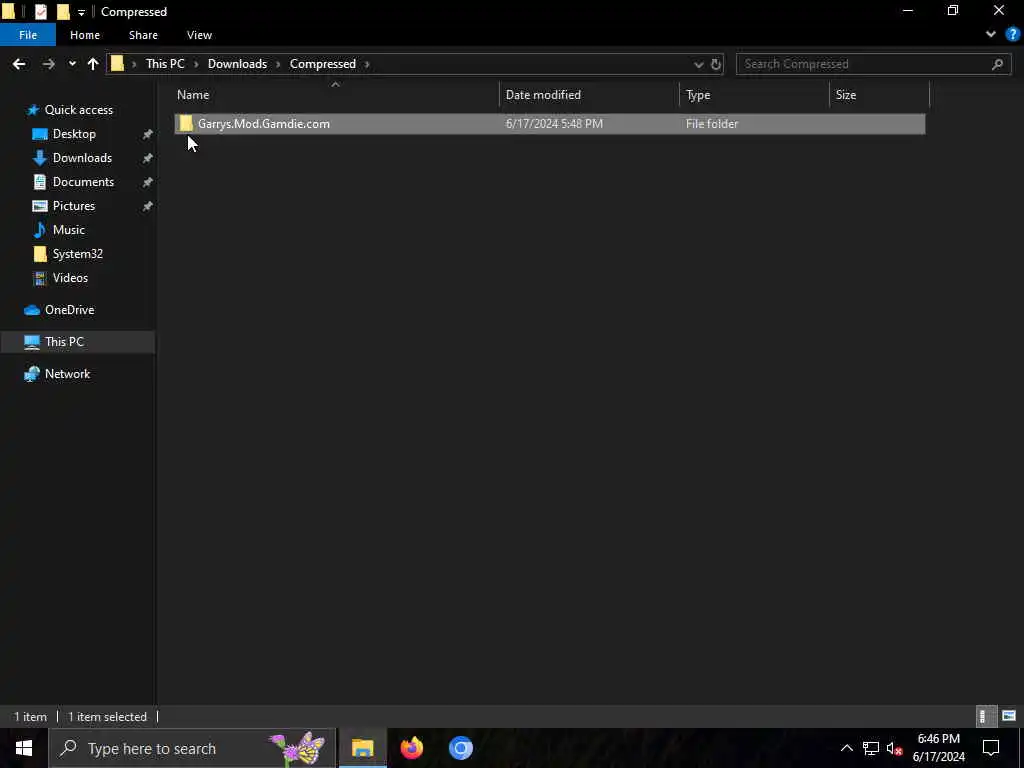
Task: Open Network in the navigation pane
Action: click(x=67, y=374)
